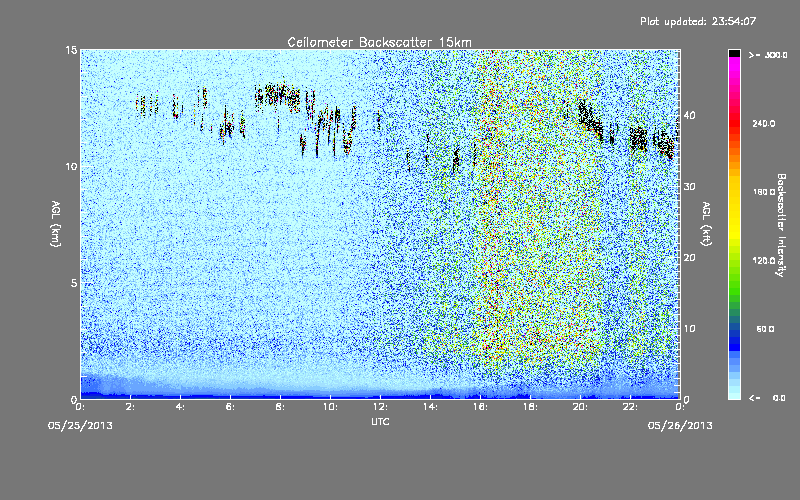Image resolution: width=800 pixels, height=500 pixels.
Task: Click the 'AGL (km)' left axis label
Action: pyautogui.click(x=56, y=223)
